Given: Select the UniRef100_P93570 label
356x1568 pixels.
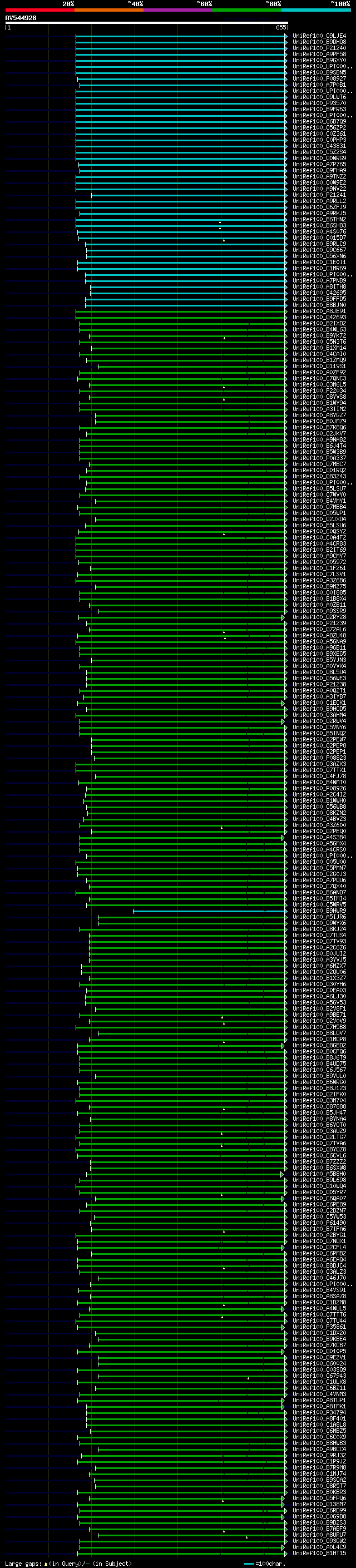Looking at the screenshot, I should 319,103.
